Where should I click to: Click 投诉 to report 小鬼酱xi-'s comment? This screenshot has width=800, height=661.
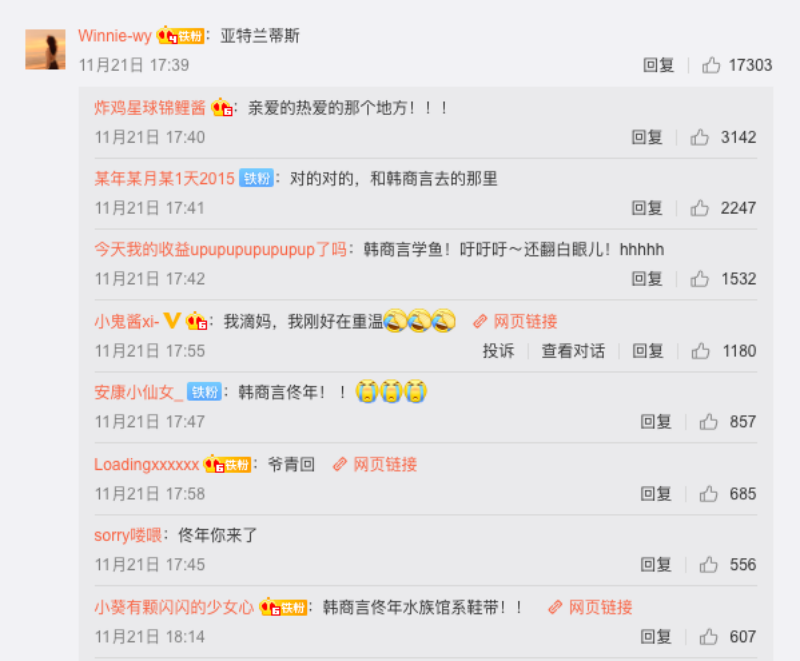(498, 351)
